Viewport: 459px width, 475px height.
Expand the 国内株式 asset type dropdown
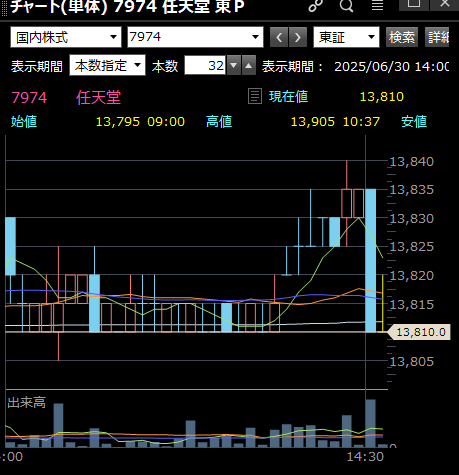(66, 37)
